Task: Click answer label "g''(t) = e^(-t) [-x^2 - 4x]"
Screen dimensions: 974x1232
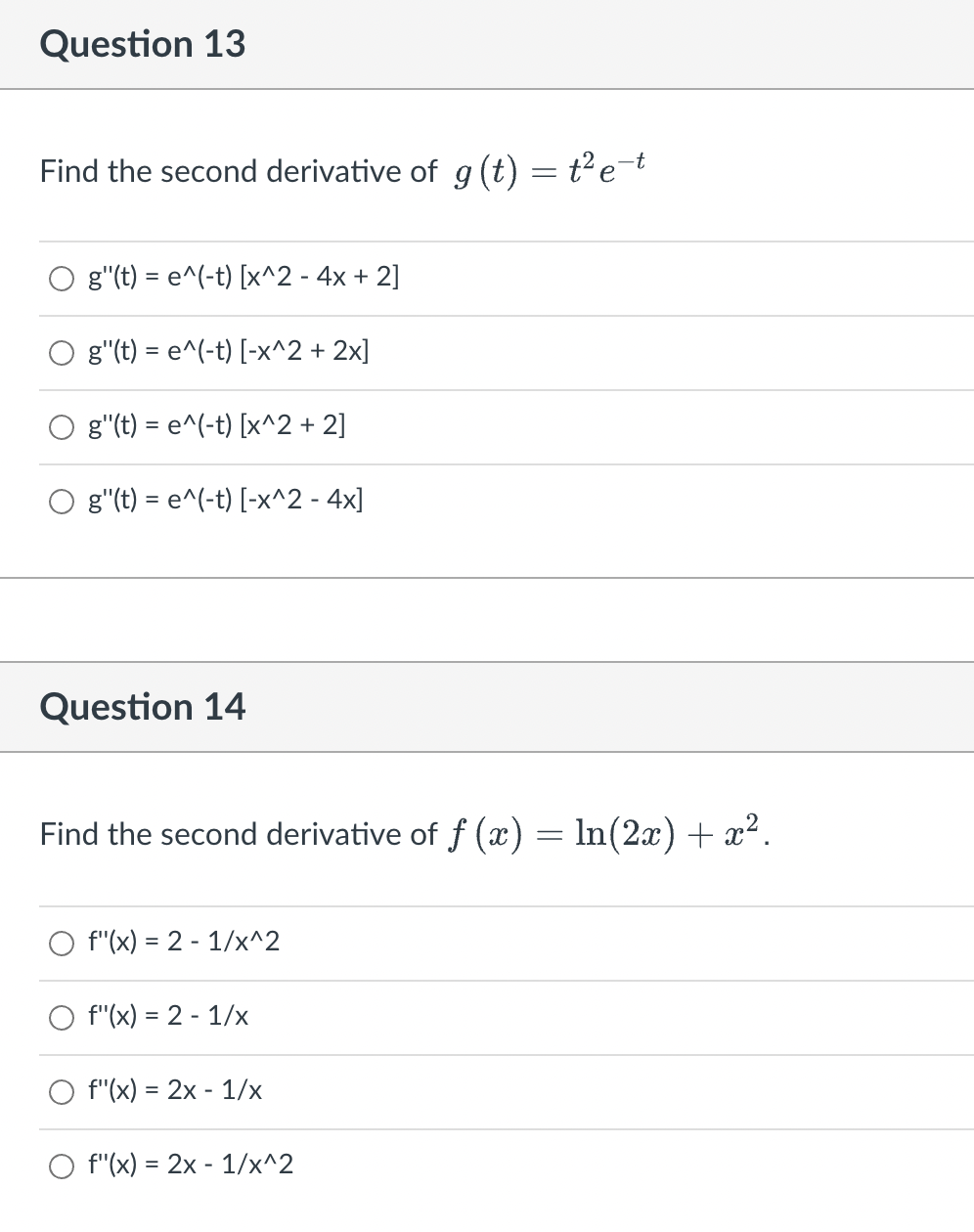Action: [x=226, y=501]
